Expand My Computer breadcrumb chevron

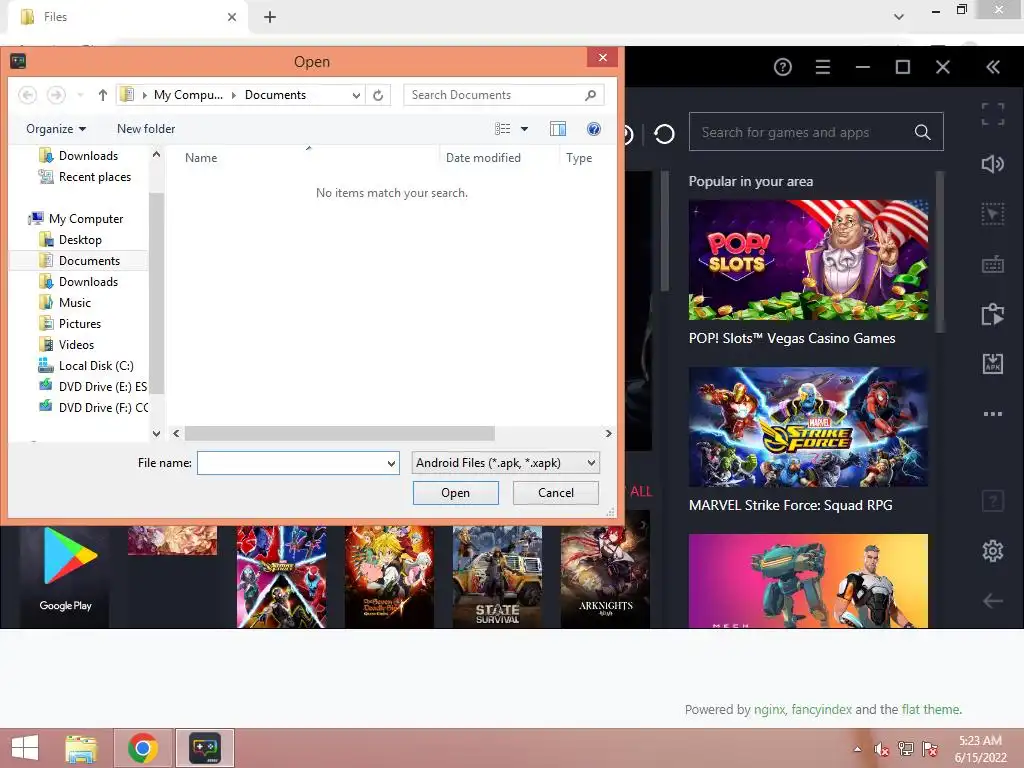[233, 95]
